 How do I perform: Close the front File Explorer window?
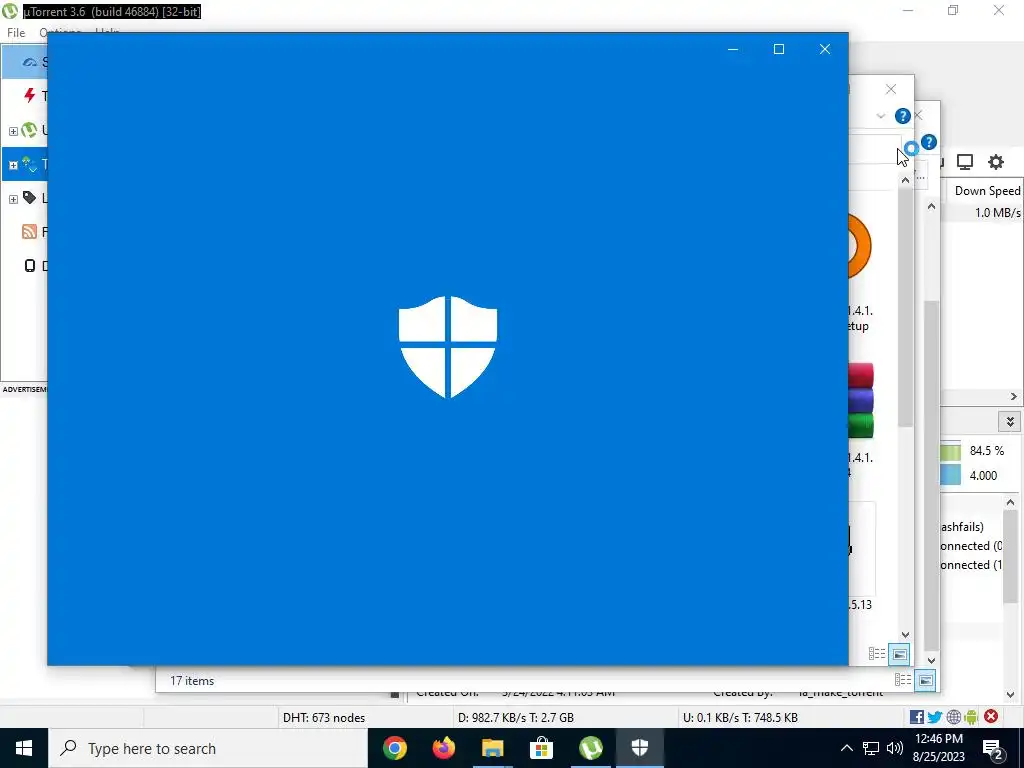[891, 89]
